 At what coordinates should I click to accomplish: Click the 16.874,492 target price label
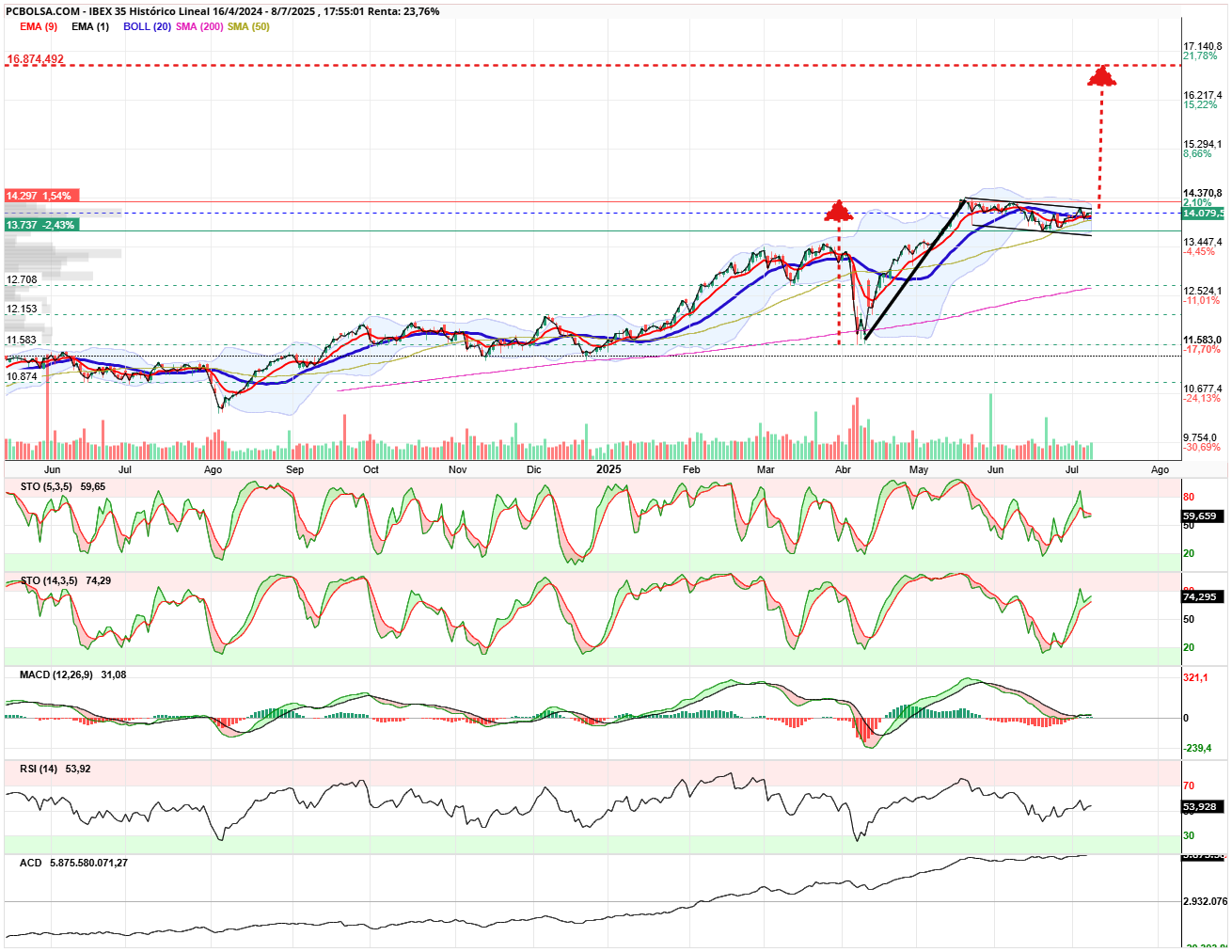click(x=35, y=59)
